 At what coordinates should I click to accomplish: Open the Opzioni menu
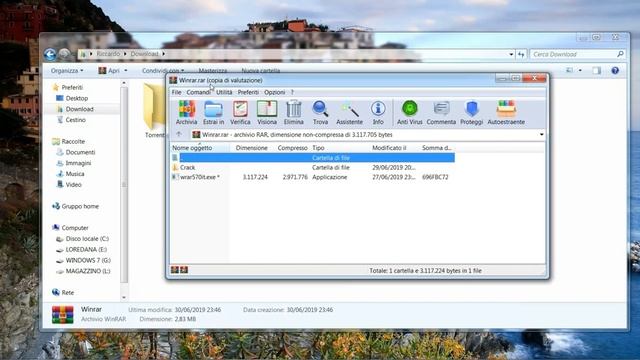point(274,92)
